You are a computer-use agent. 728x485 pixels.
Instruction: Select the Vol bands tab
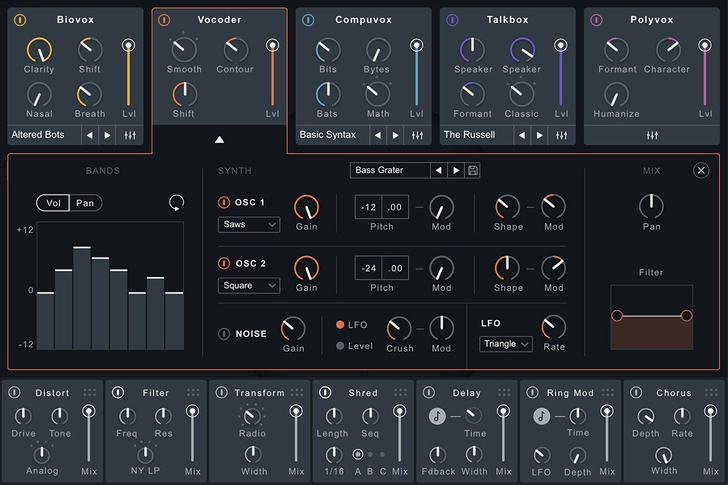tap(53, 203)
